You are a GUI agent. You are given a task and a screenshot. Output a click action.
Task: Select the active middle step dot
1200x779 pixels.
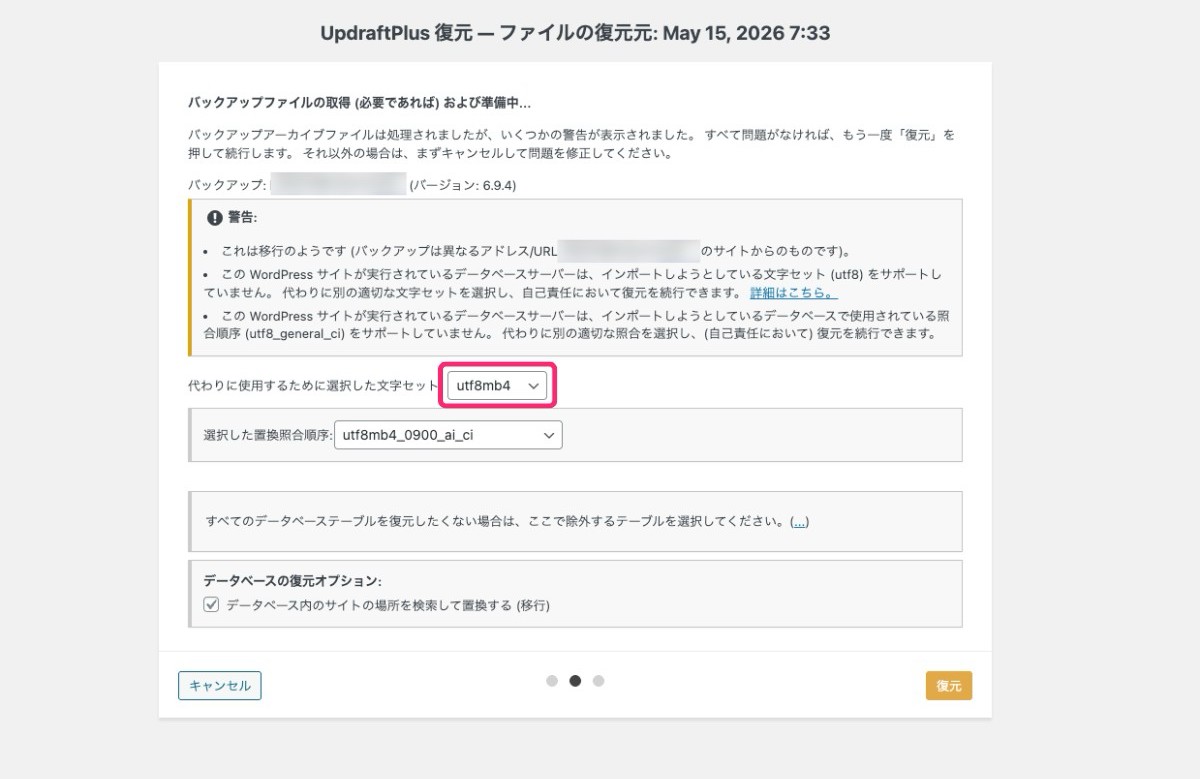point(575,681)
